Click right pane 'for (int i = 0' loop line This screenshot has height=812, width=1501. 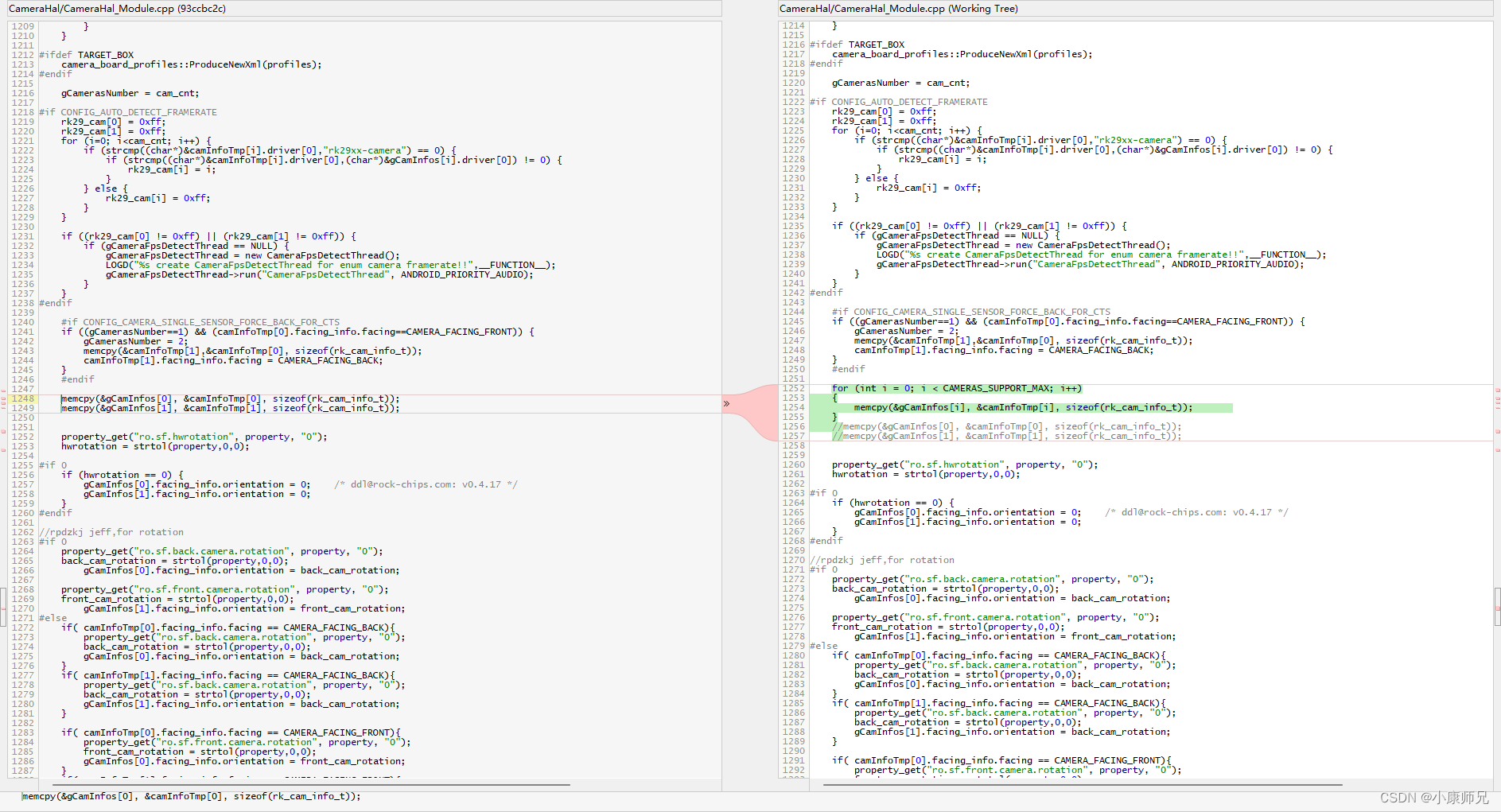coord(957,388)
